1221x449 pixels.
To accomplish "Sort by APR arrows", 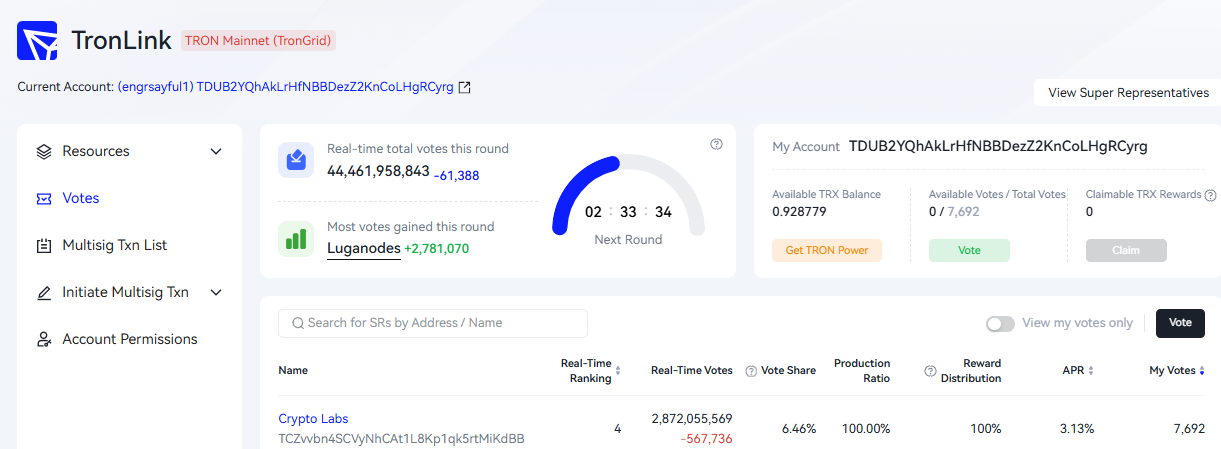I will (x=1091, y=370).
